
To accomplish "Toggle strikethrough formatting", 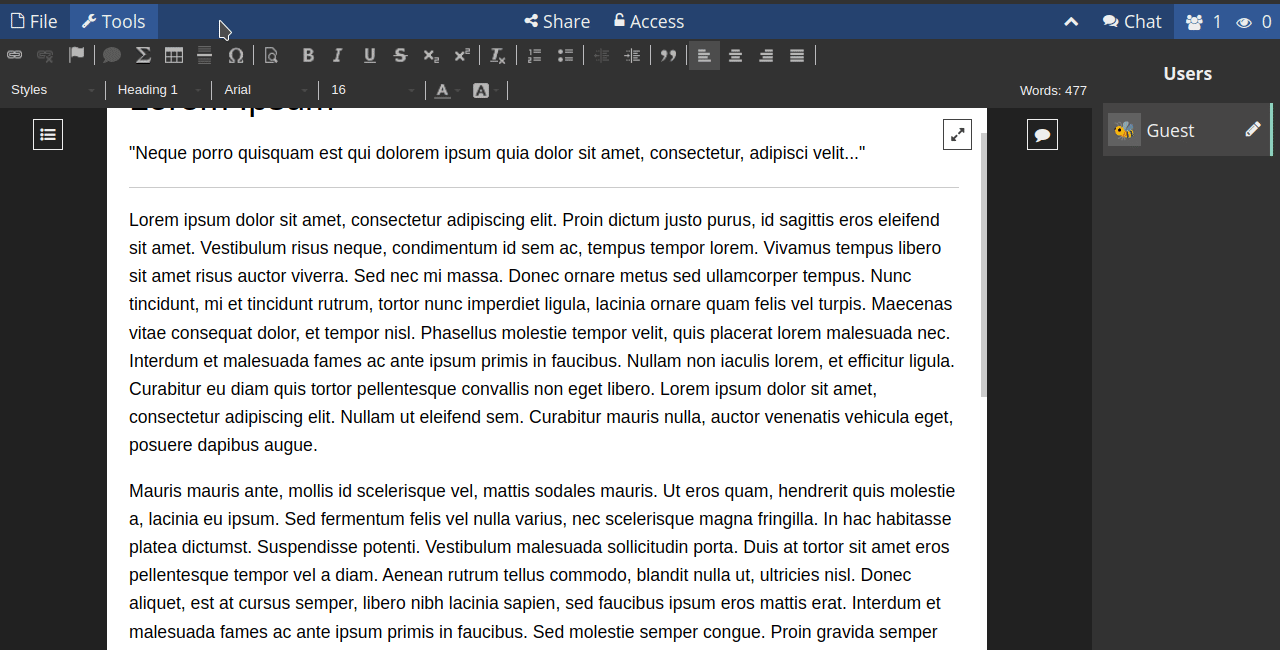I will click(x=400, y=56).
